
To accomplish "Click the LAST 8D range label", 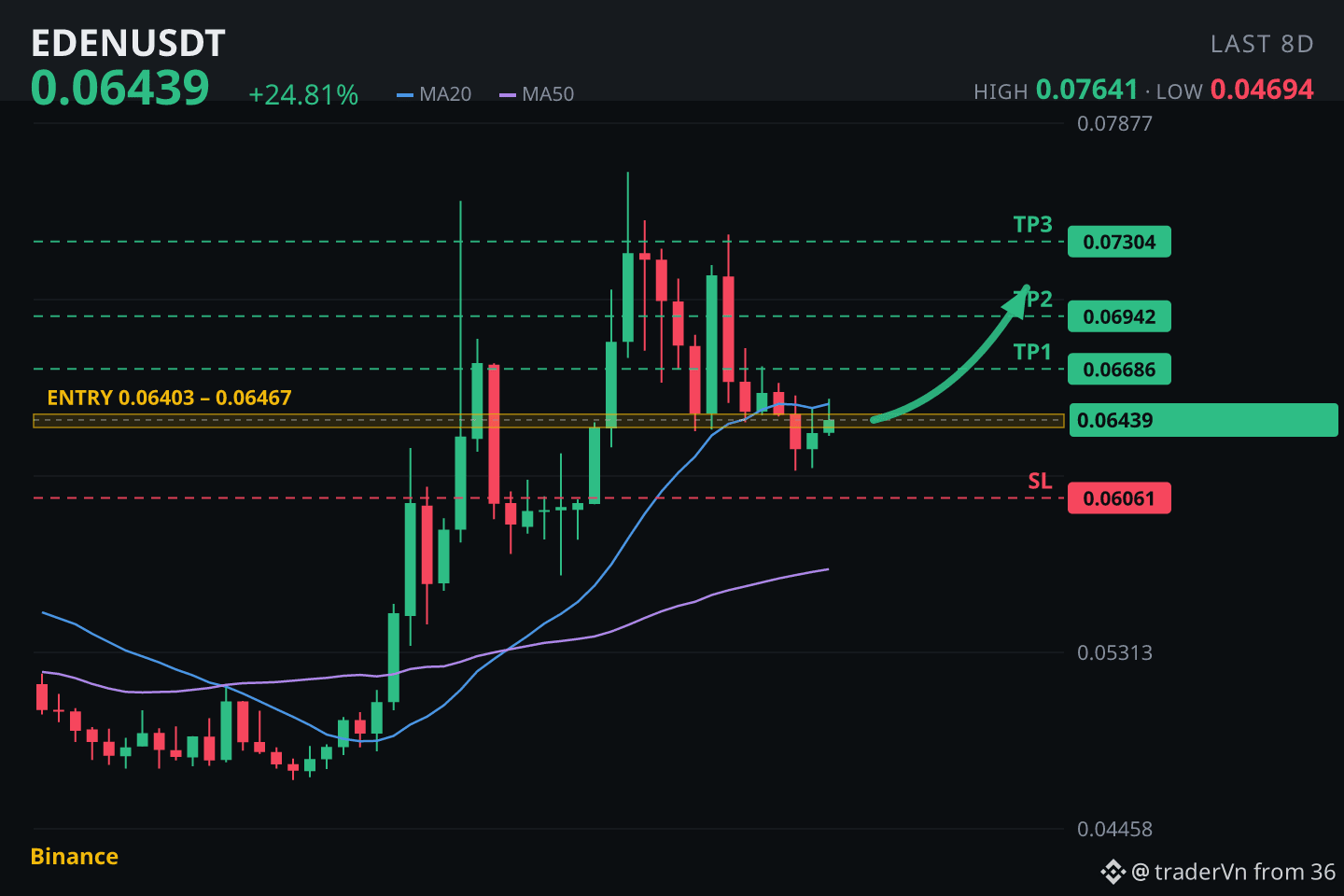I will 1262,44.
